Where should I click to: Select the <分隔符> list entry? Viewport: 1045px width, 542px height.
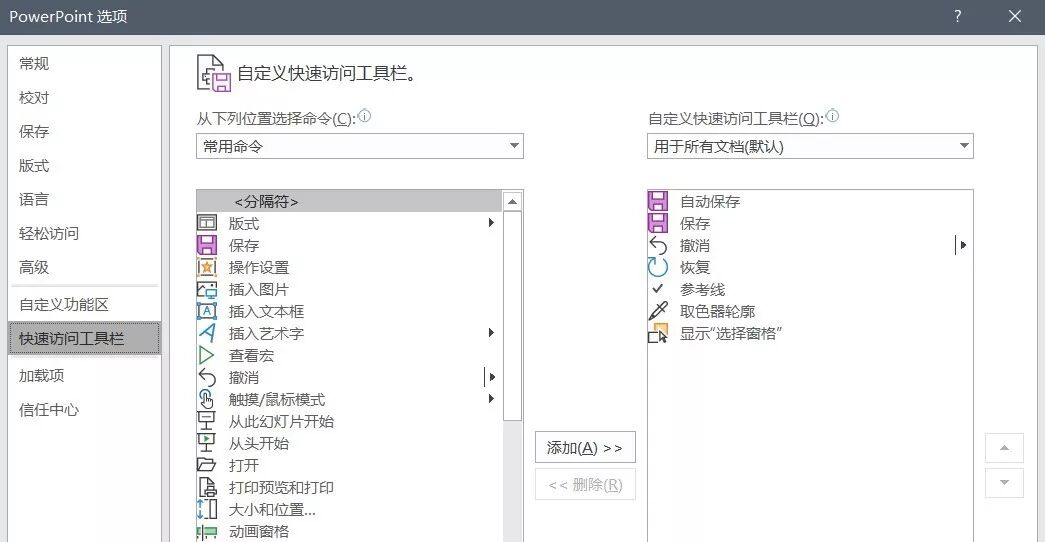pyautogui.click(x=349, y=201)
